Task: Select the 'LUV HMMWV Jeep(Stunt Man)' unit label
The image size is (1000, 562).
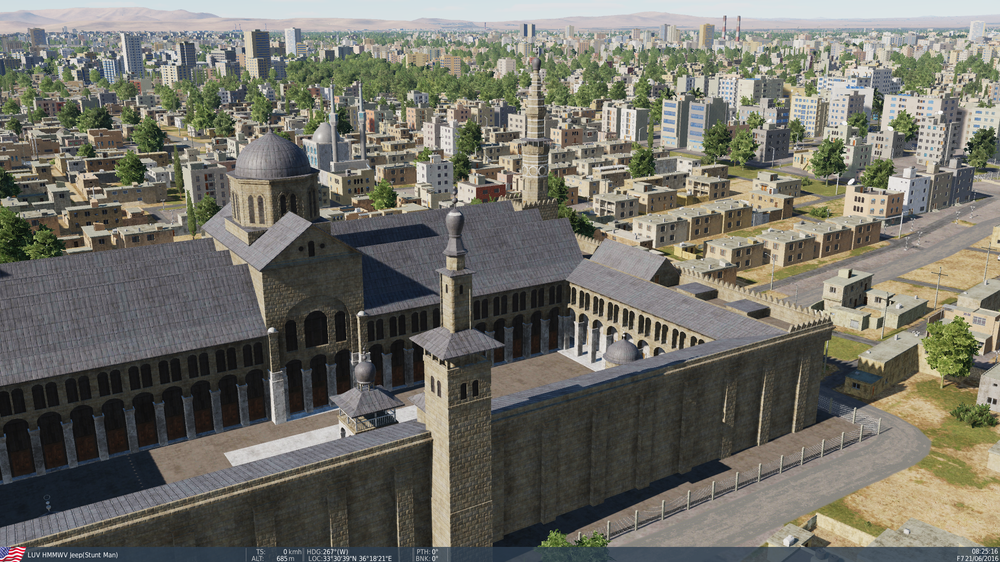Action: [x=73, y=555]
